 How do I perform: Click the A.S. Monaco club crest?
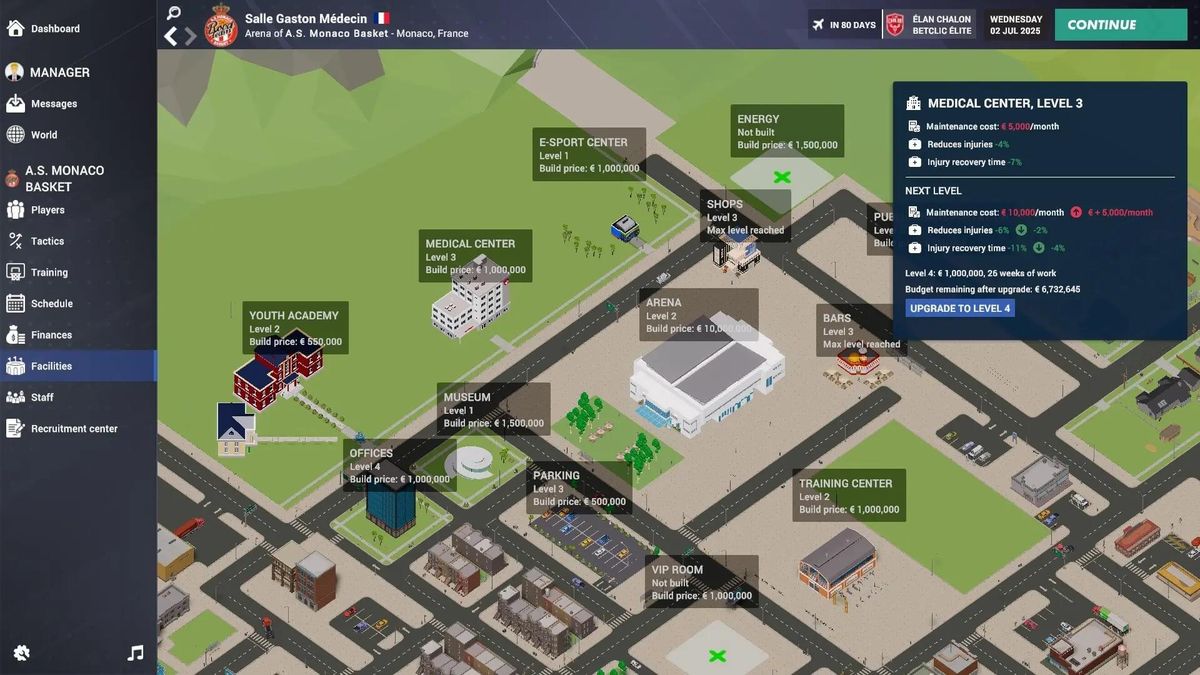click(x=221, y=25)
